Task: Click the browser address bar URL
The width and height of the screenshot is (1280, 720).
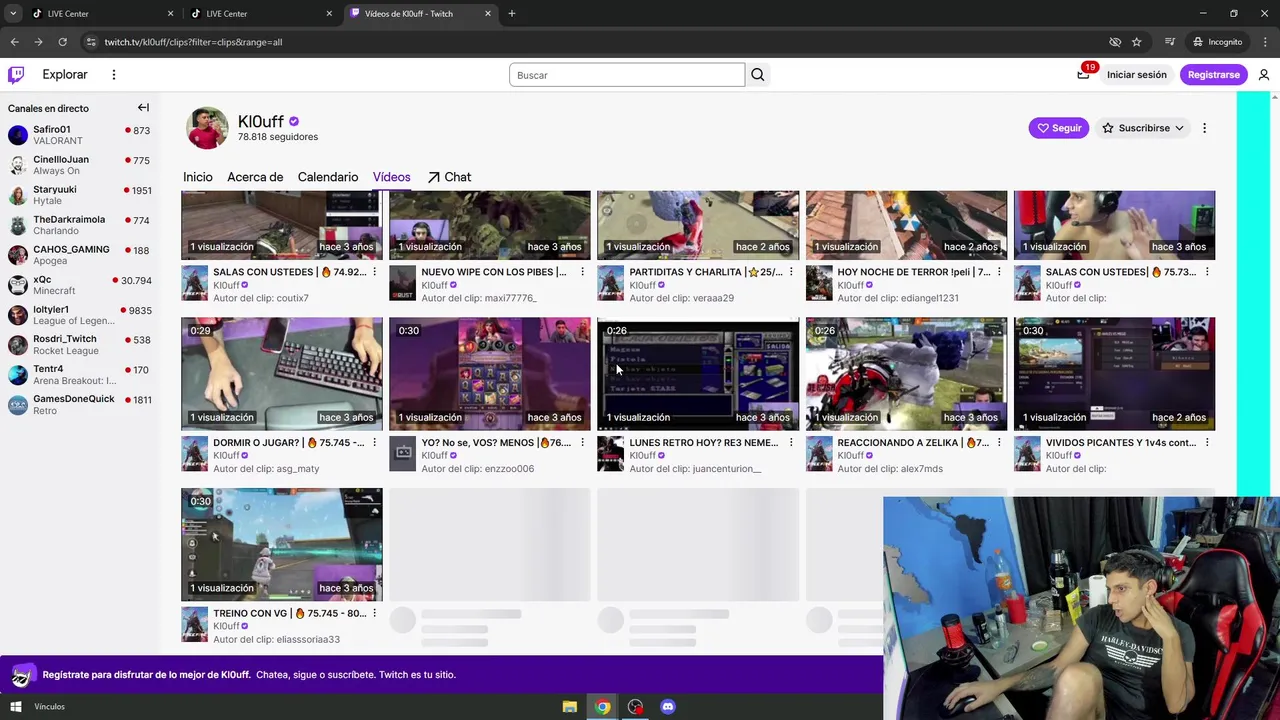Action: [x=193, y=42]
